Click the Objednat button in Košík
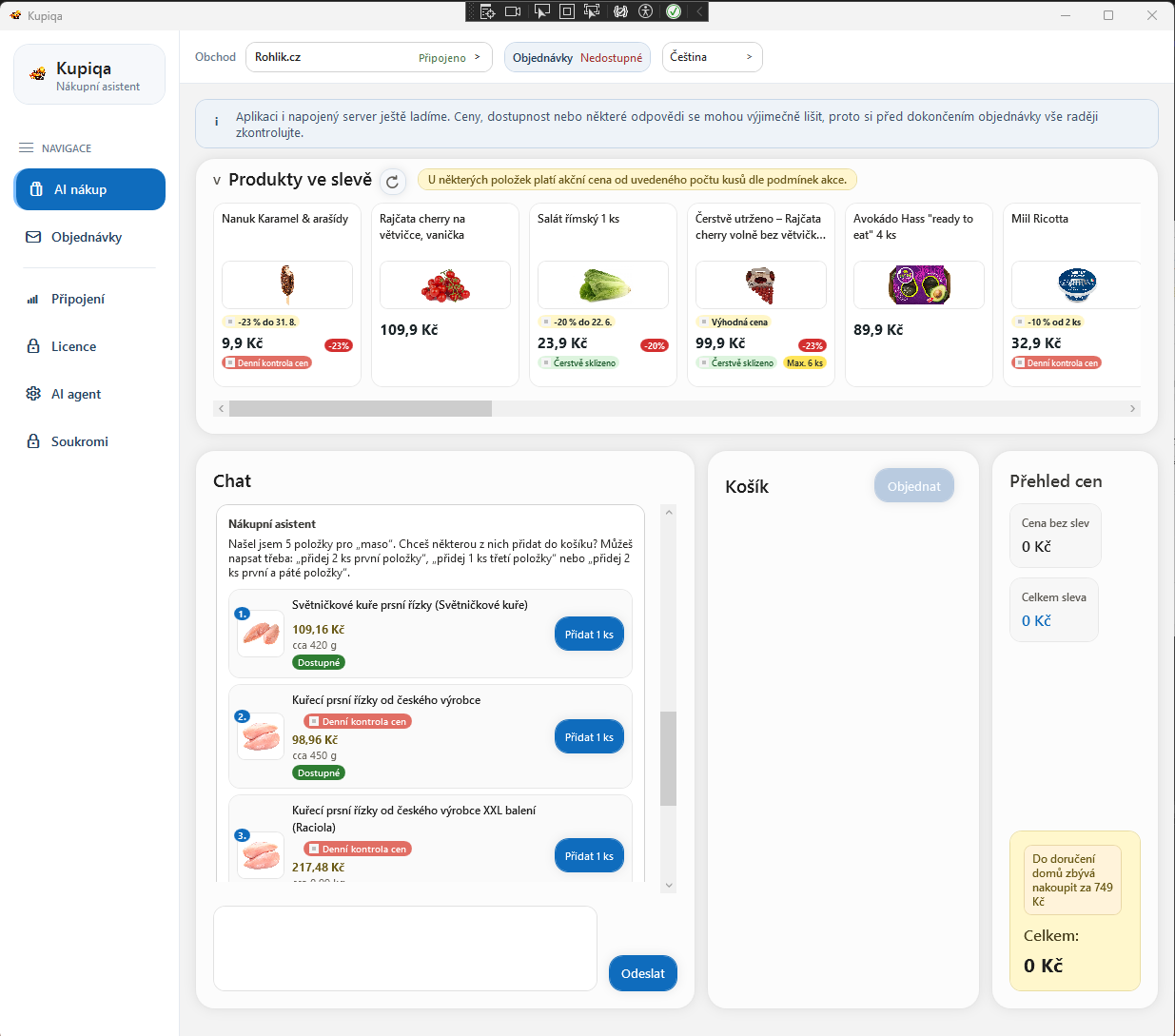Screen dimensions: 1175x1036 914,486
